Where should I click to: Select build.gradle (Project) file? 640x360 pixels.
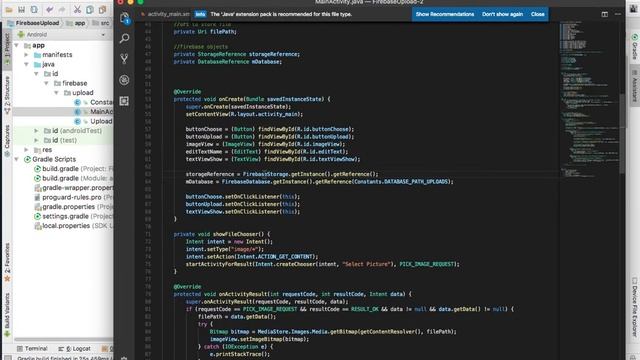(73, 169)
